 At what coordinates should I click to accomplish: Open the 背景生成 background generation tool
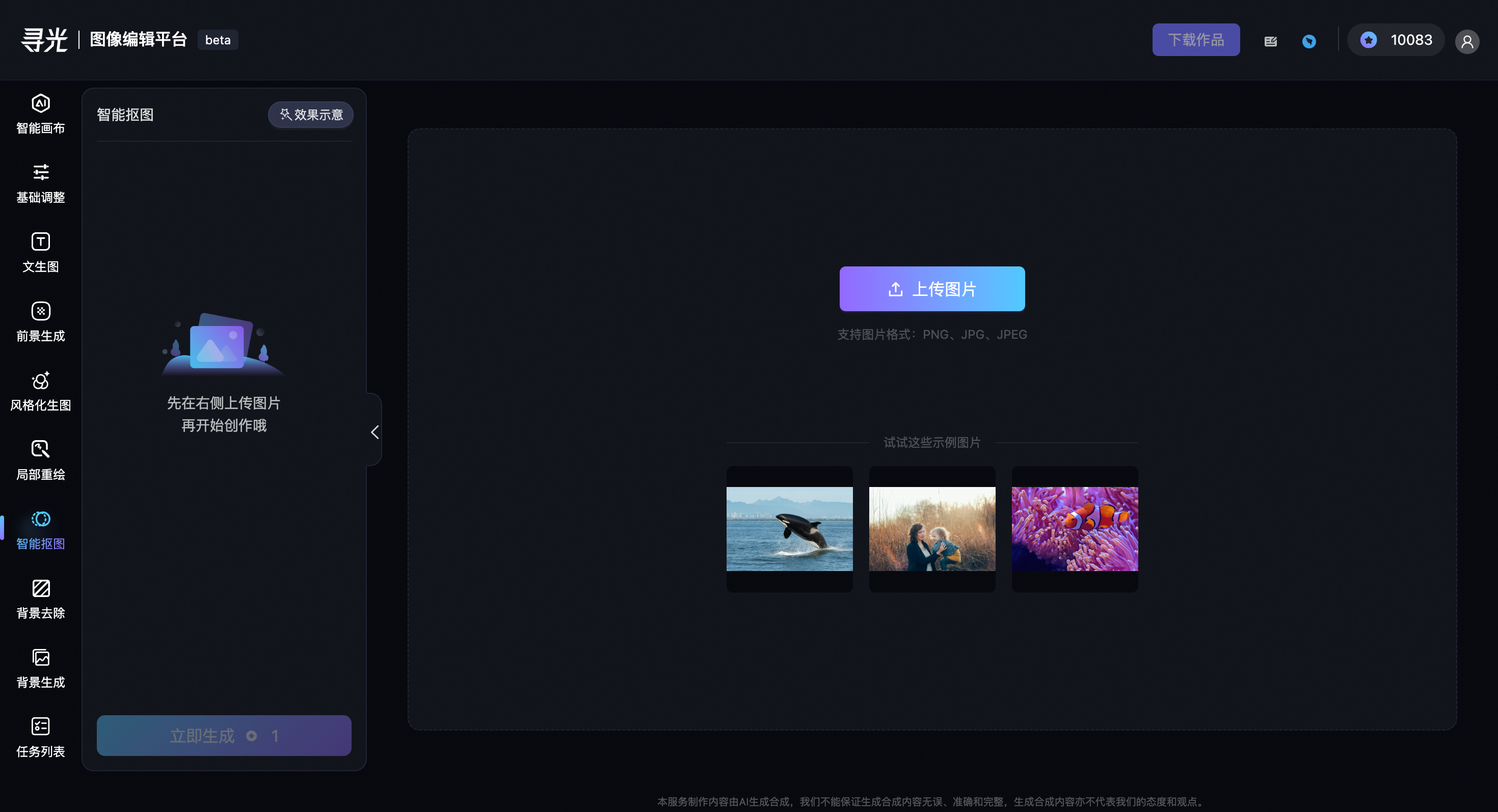41,668
